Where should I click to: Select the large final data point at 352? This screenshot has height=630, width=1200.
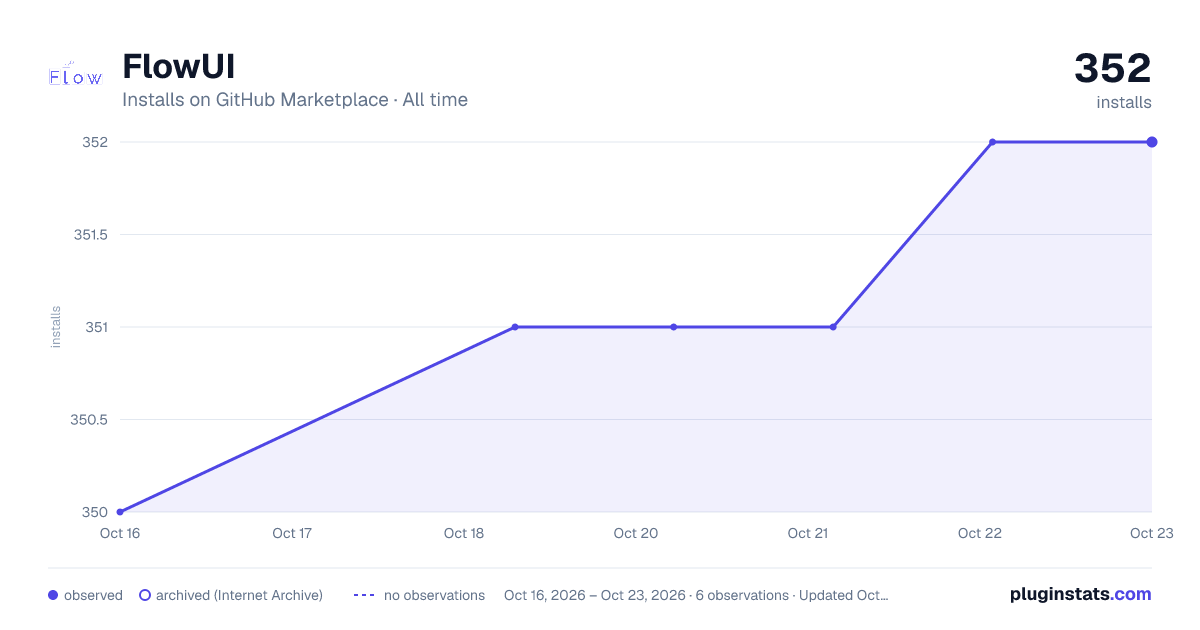pos(1152,142)
